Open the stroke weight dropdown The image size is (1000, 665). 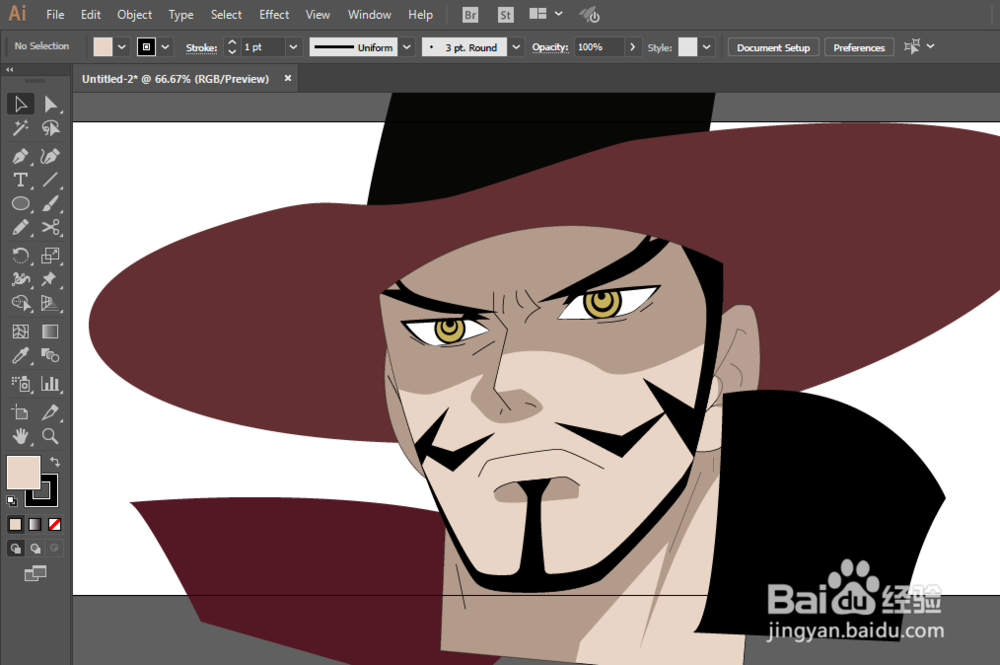coord(293,47)
